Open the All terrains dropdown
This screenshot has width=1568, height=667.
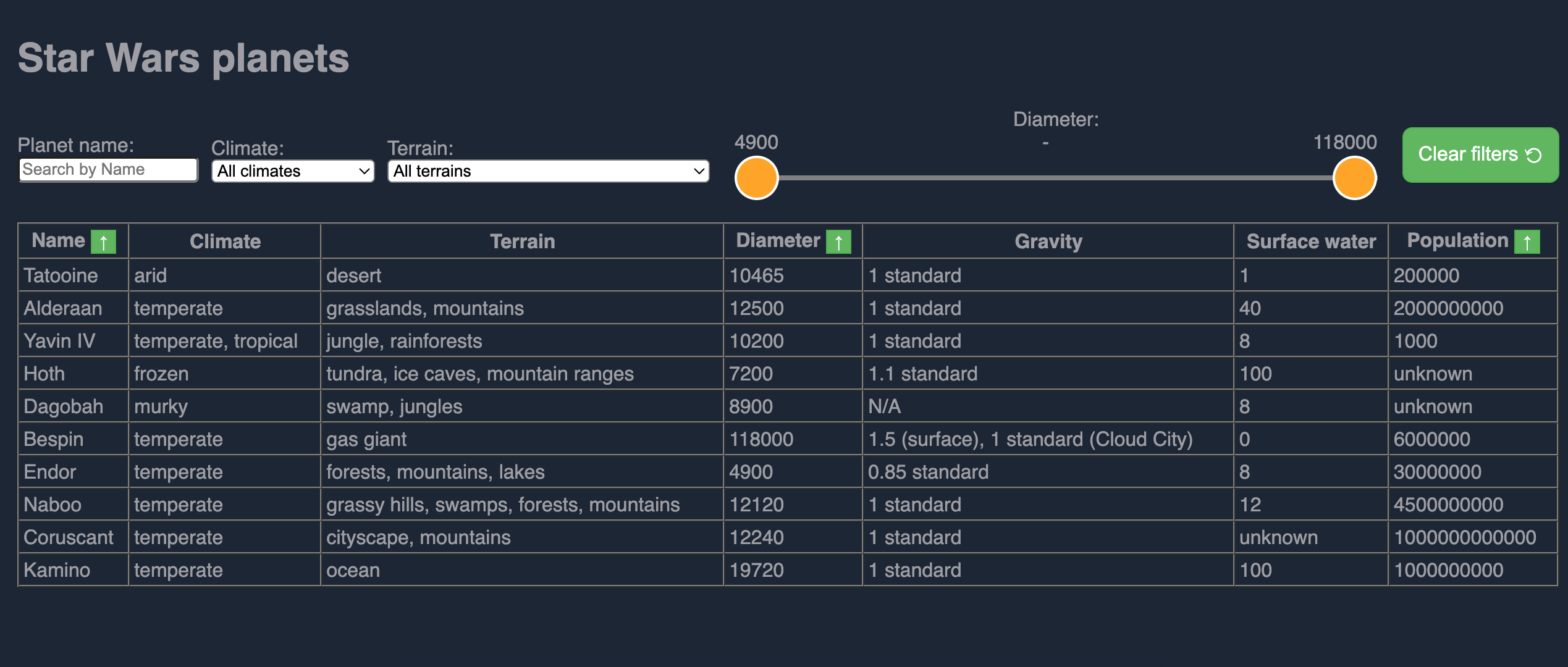click(x=547, y=171)
